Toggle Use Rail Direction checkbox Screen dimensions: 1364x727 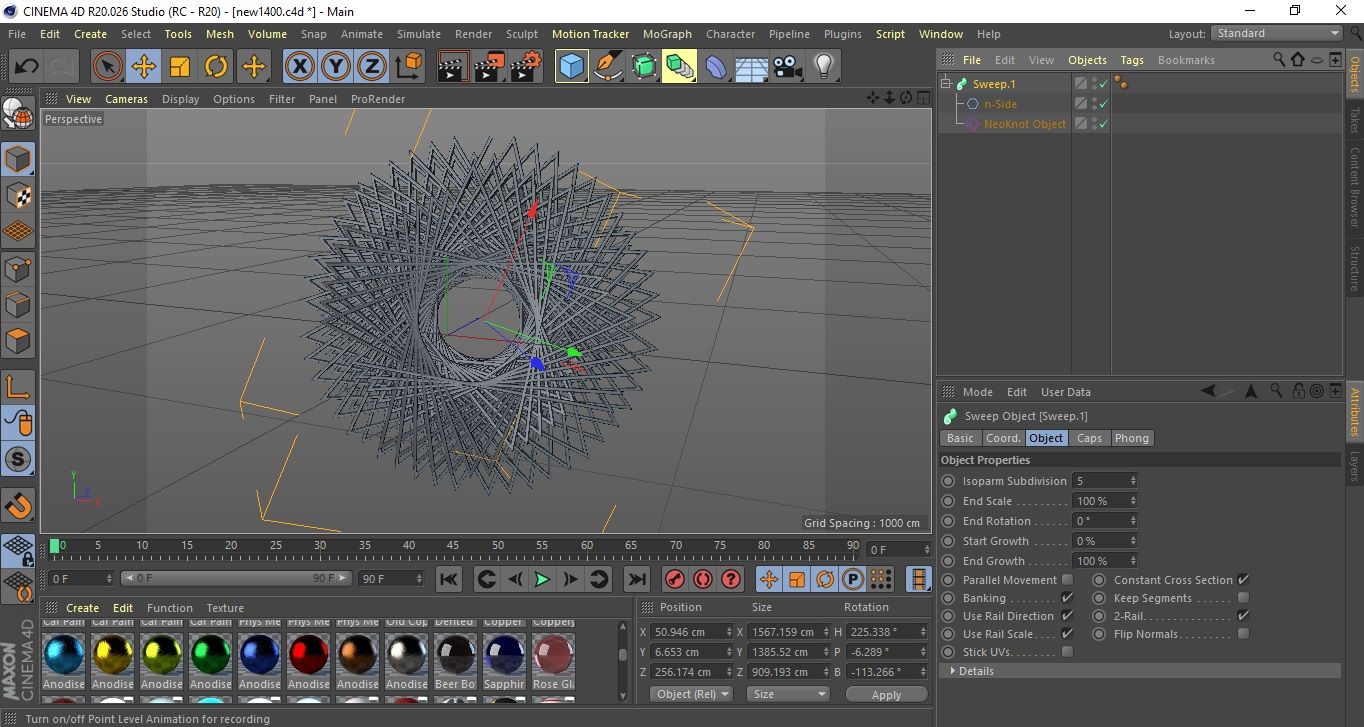click(1067, 616)
